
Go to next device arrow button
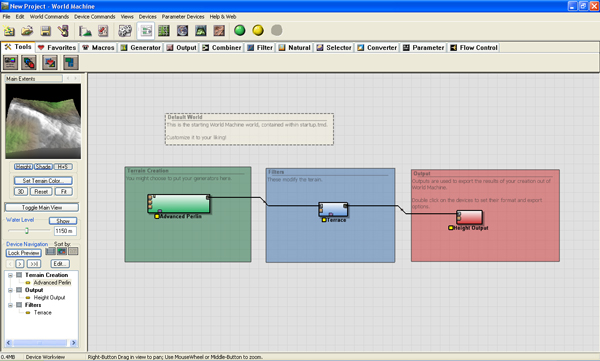20,264
